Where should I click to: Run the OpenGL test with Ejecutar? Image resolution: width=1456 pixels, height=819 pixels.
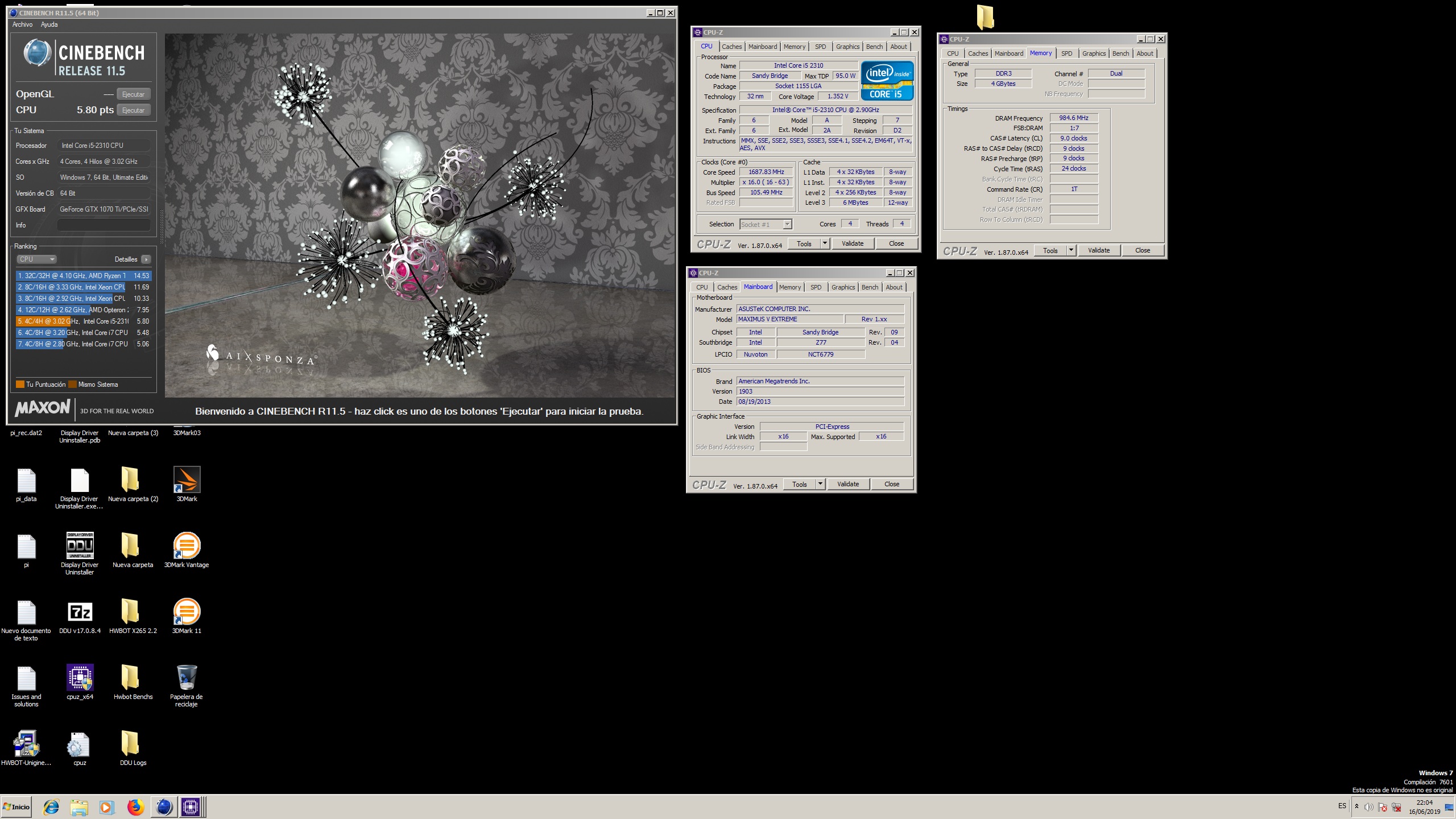134,94
